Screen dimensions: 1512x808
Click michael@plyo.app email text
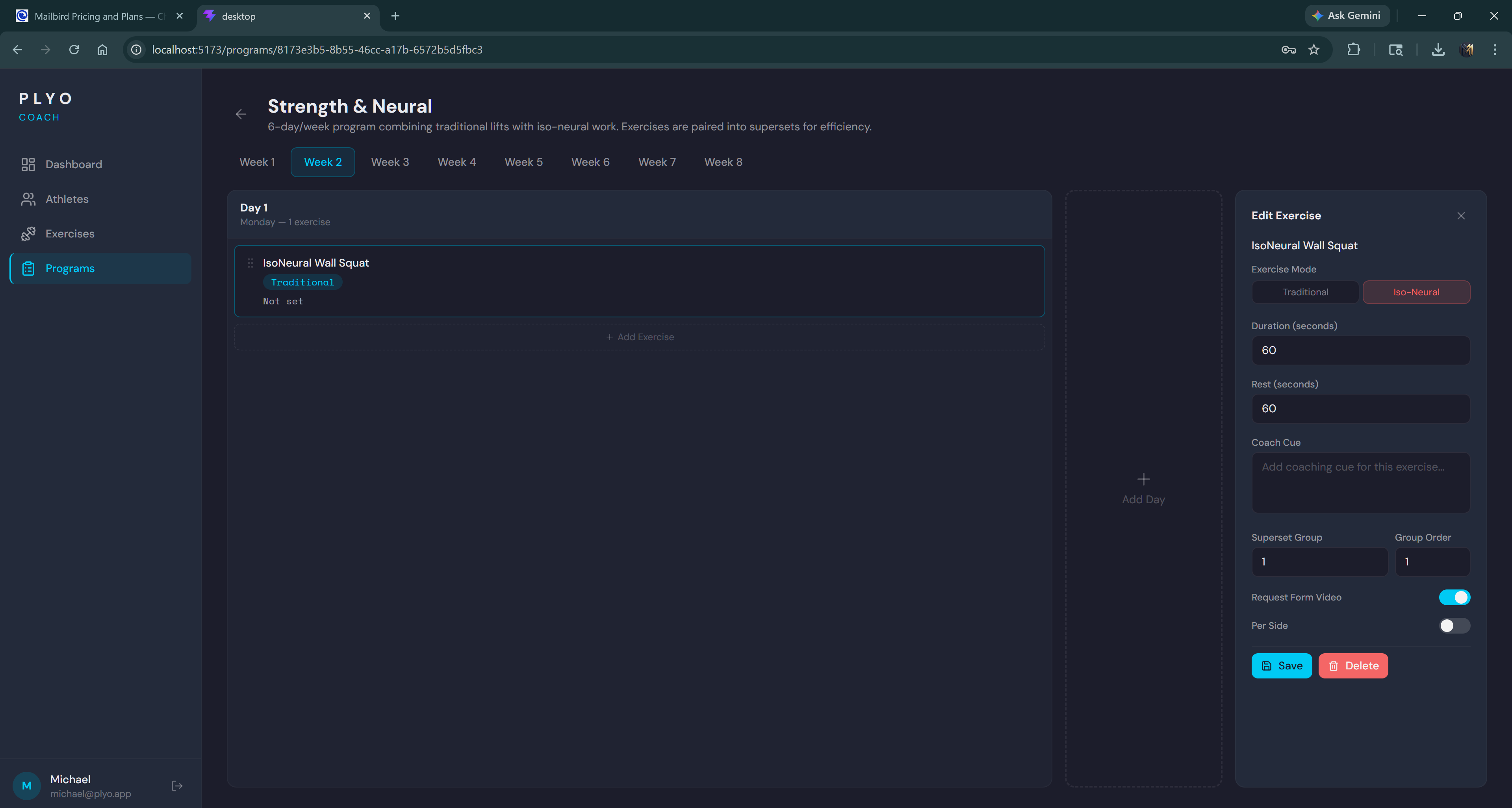(91, 793)
